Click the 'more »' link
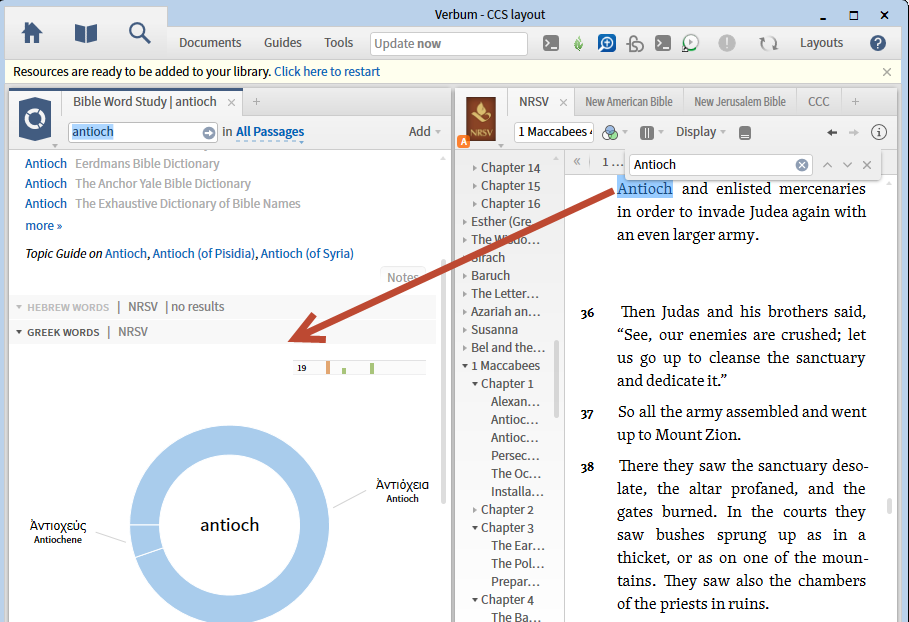The image size is (909, 622). click(x=43, y=226)
